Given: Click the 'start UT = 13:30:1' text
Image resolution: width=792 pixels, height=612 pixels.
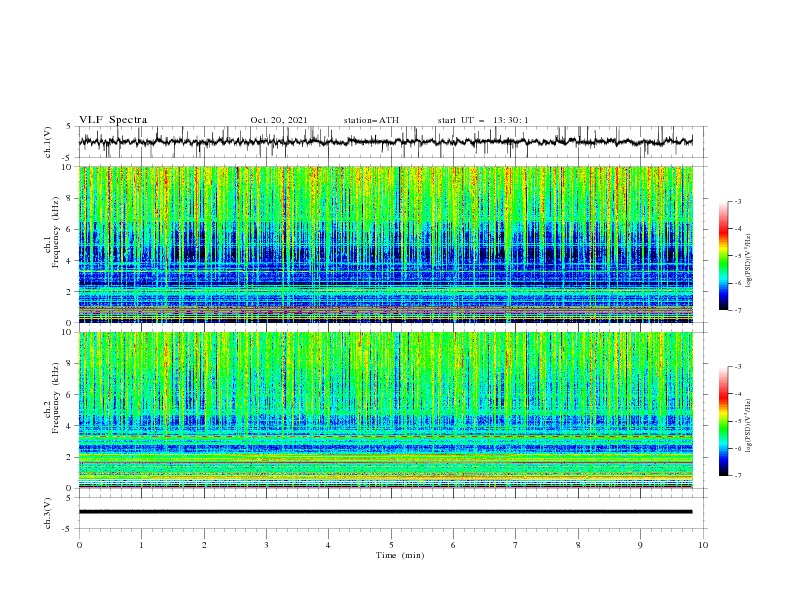Looking at the screenshot, I should (x=483, y=120).
